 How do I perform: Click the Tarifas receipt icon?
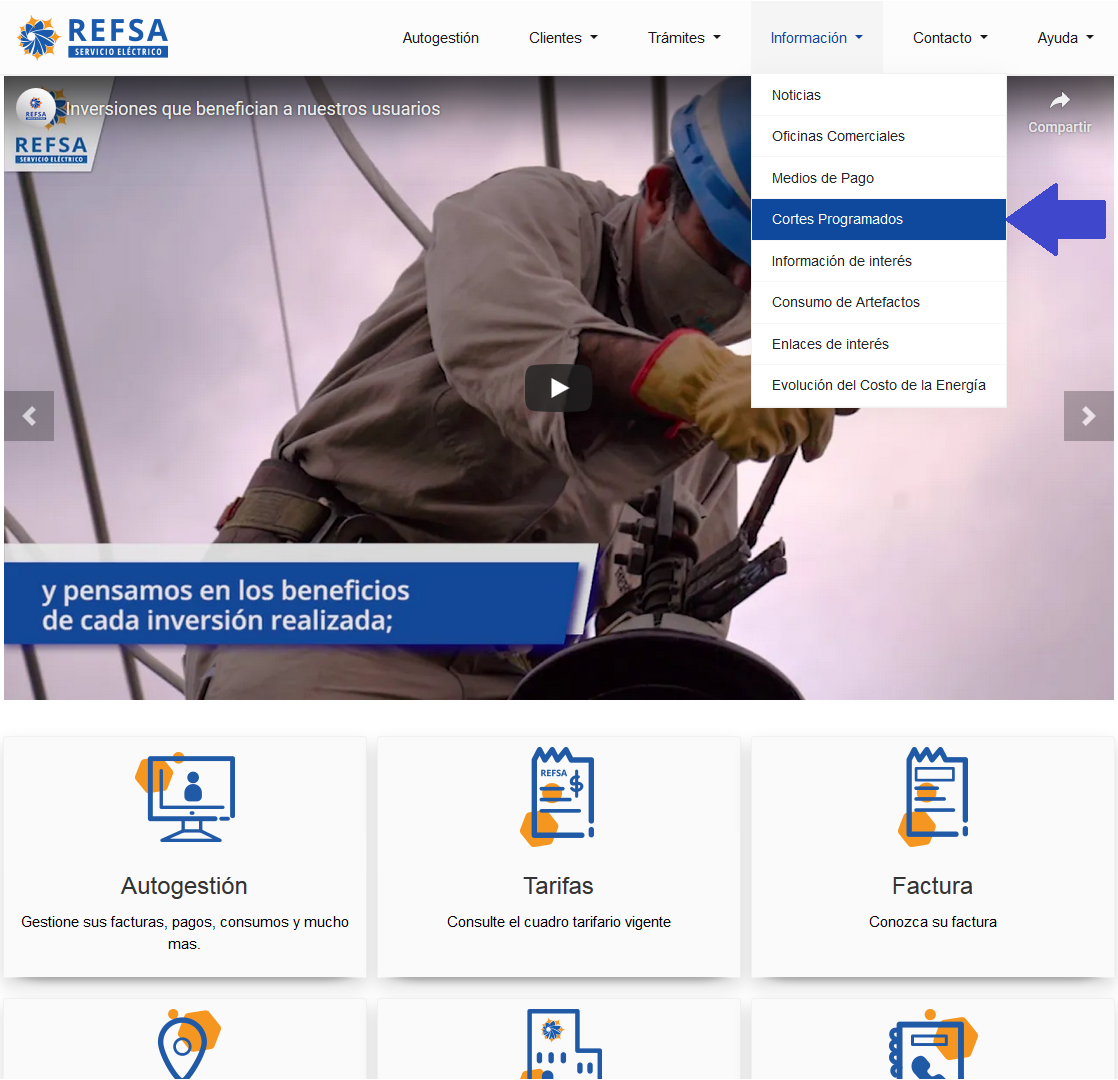click(558, 797)
